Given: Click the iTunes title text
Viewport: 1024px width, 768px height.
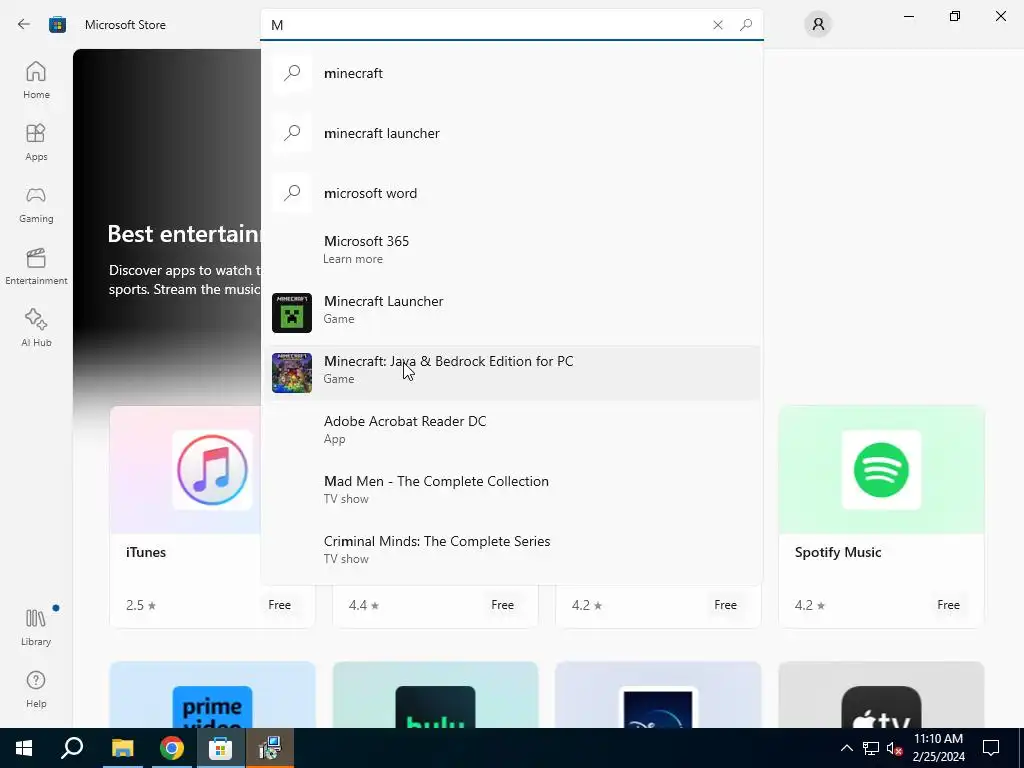Looking at the screenshot, I should (x=146, y=552).
